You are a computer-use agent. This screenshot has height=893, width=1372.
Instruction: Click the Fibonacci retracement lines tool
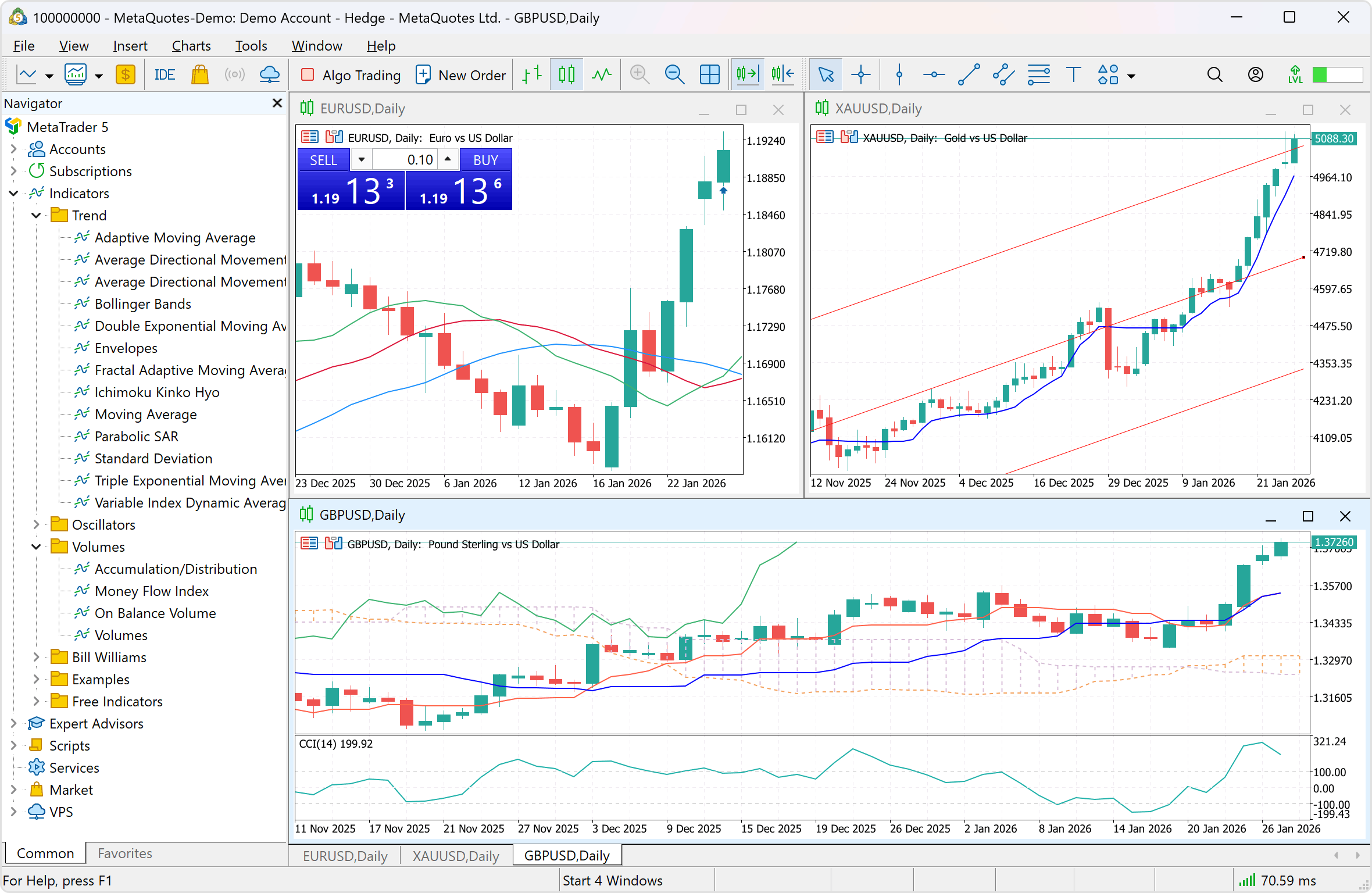(1038, 75)
